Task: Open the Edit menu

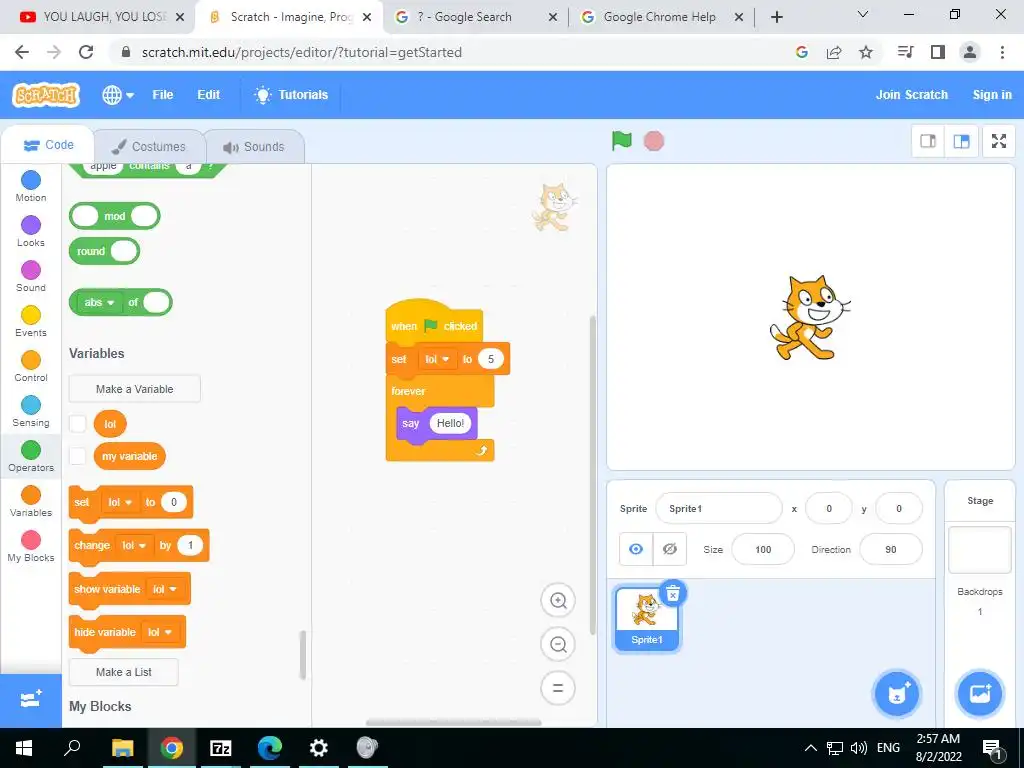Action: [x=208, y=95]
